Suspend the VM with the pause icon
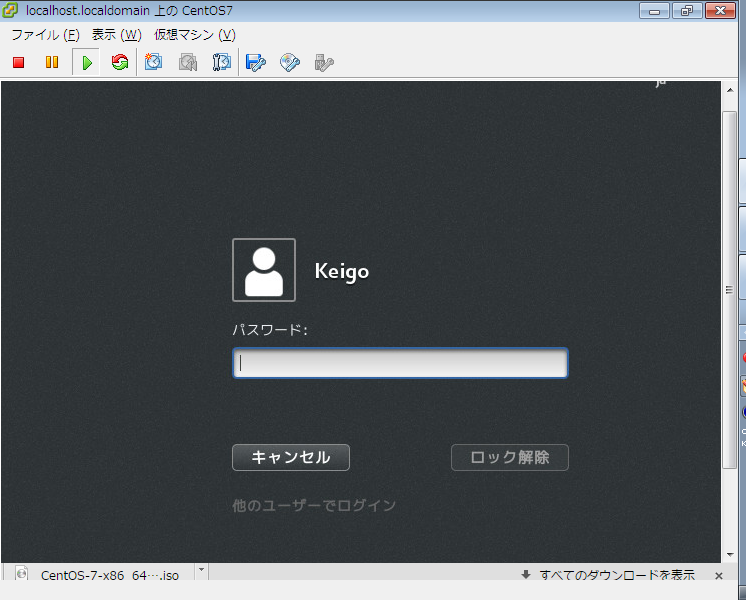Viewport: 746px width, 600px height. coord(52,62)
